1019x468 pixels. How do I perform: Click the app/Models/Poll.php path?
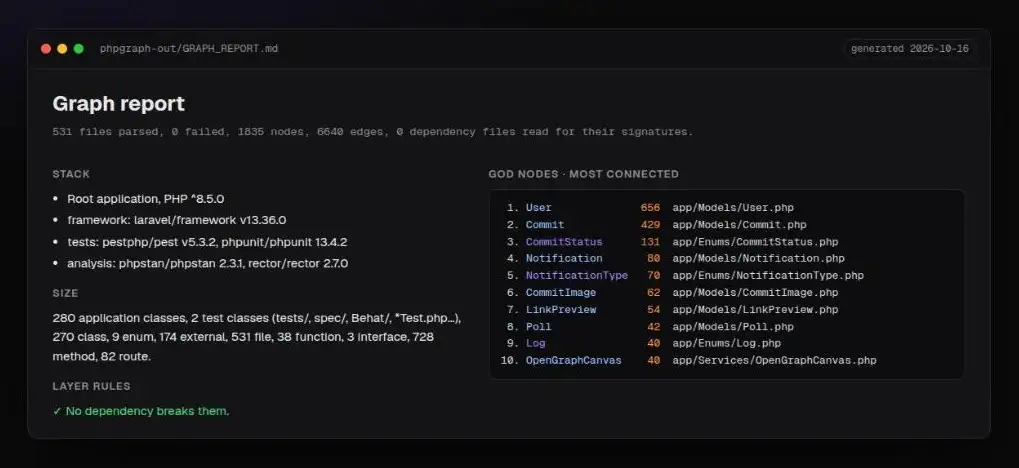click(x=733, y=326)
